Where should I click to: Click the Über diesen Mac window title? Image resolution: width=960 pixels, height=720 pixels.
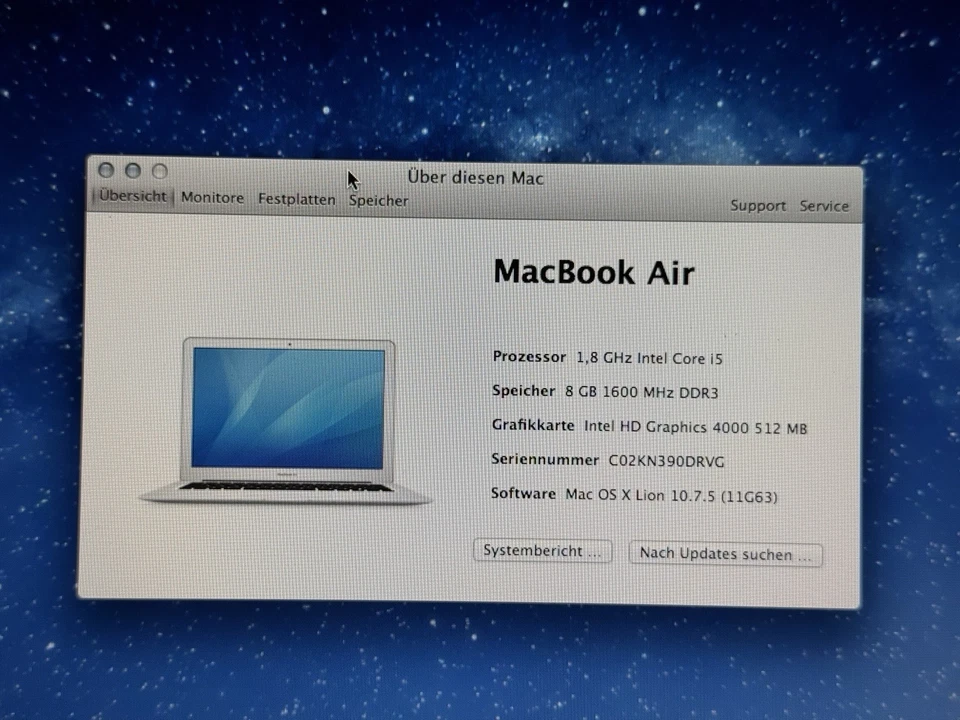click(476, 178)
